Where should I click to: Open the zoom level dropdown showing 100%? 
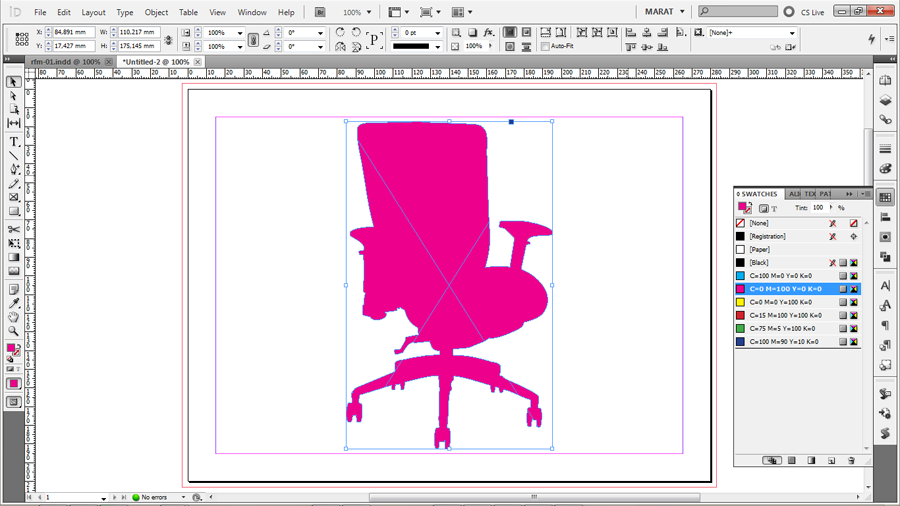[359, 12]
